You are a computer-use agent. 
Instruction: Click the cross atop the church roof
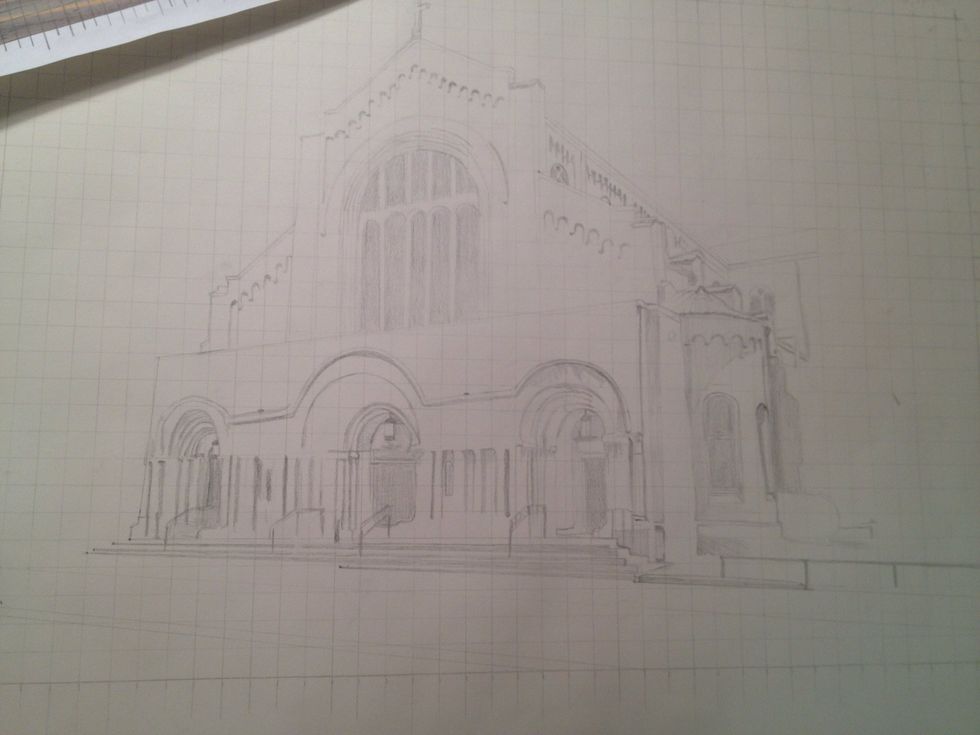pos(422,17)
